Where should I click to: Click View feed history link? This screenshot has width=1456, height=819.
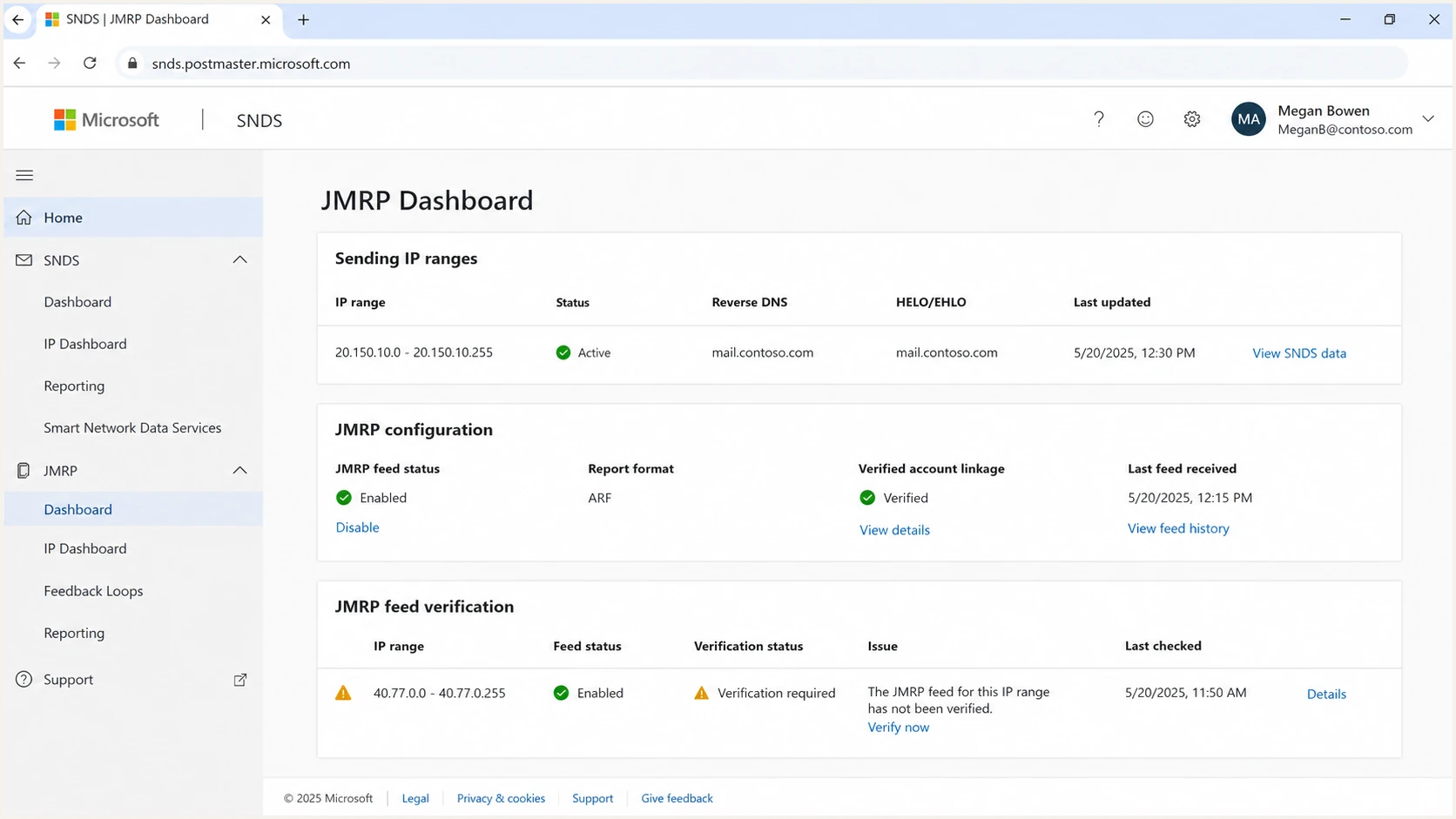click(1178, 528)
